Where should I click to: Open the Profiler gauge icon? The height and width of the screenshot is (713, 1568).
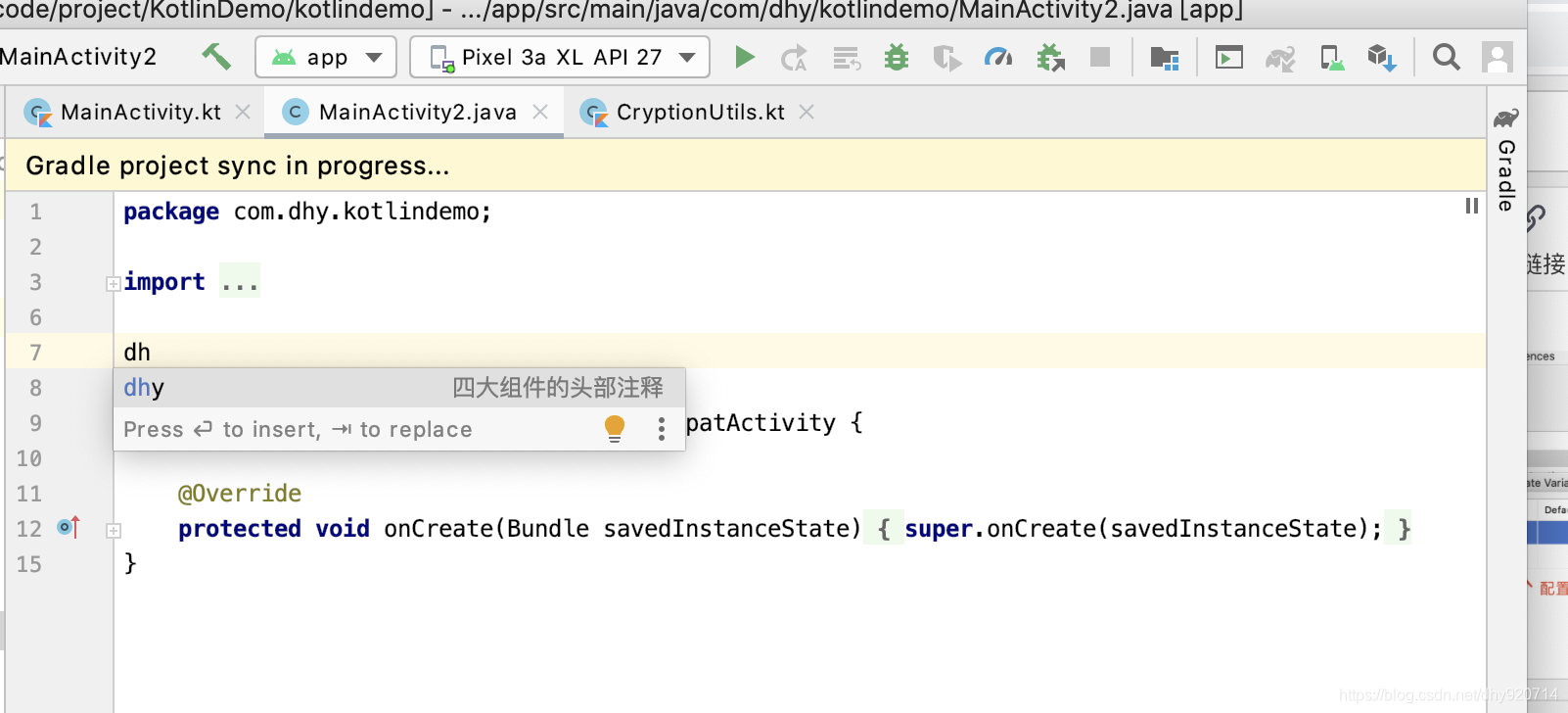pyautogui.click(x=998, y=57)
